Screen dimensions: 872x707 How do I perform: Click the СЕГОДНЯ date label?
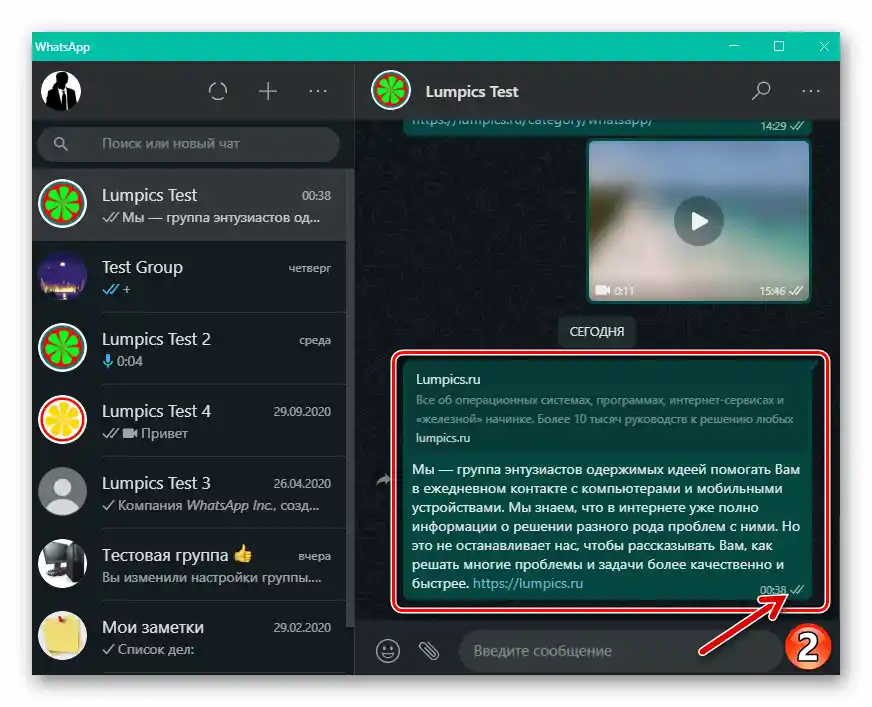tap(597, 332)
